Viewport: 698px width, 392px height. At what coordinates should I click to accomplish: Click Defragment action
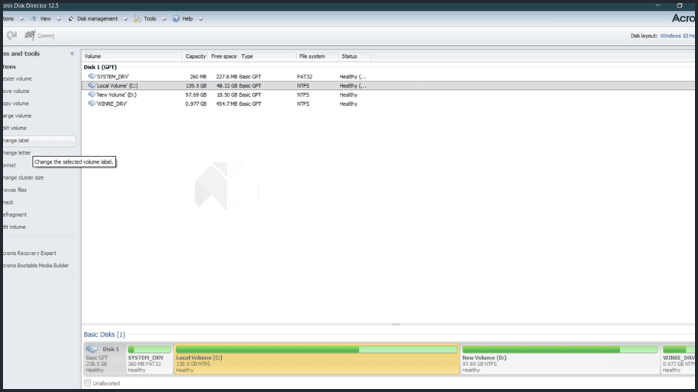[15, 214]
